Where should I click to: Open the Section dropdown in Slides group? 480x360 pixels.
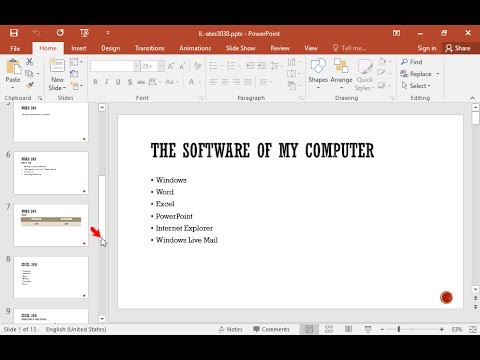(77, 86)
